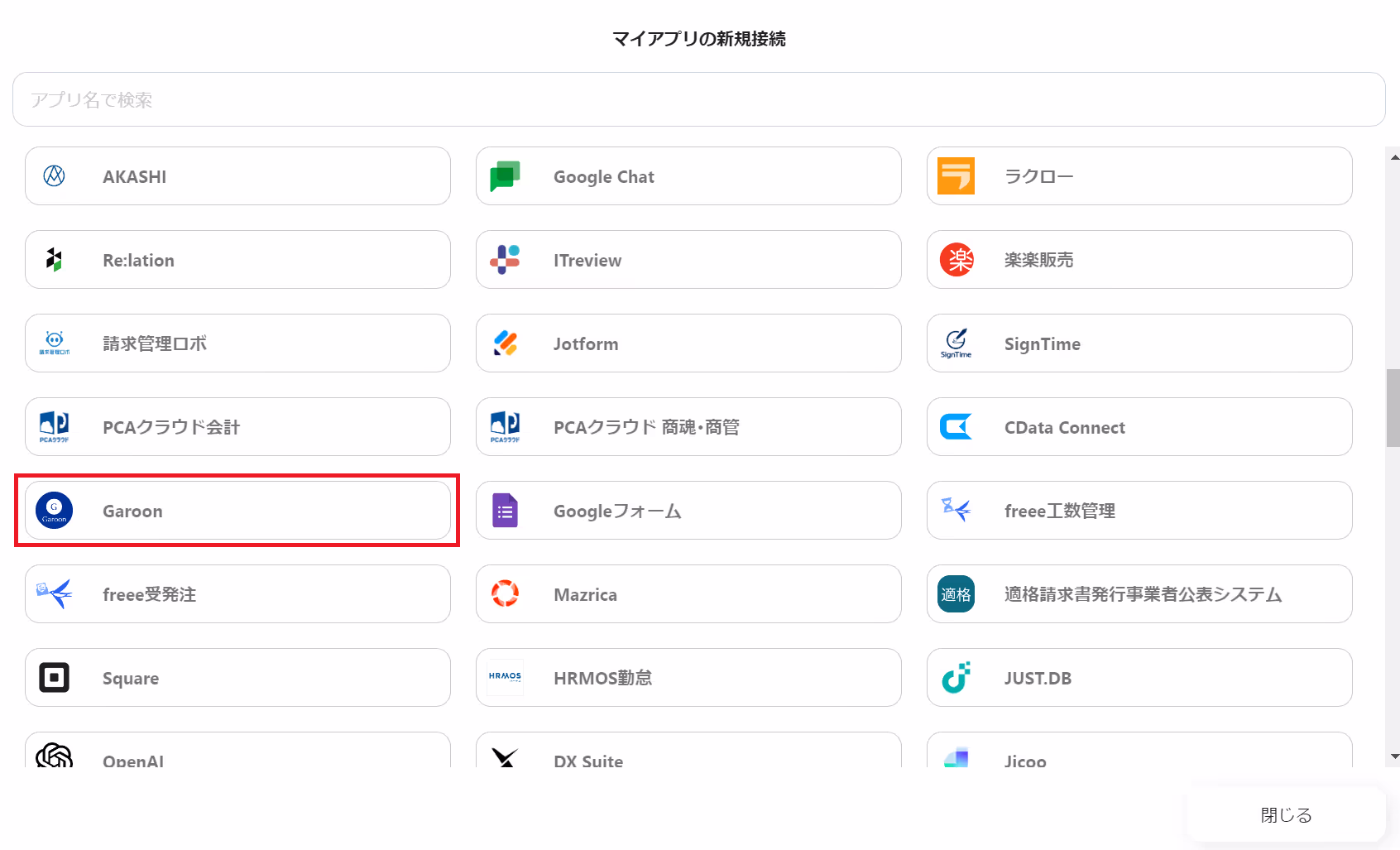
Task: Choose the Googleフォーム label
Action: [x=617, y=511]
